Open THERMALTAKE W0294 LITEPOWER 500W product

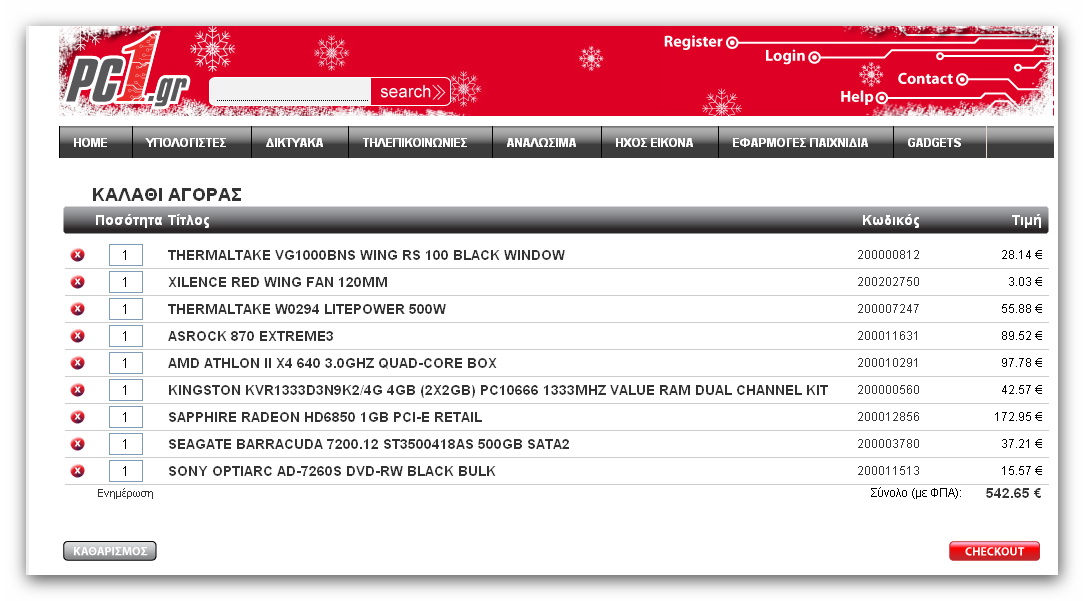pyautogui.click(x=307, y=309)
